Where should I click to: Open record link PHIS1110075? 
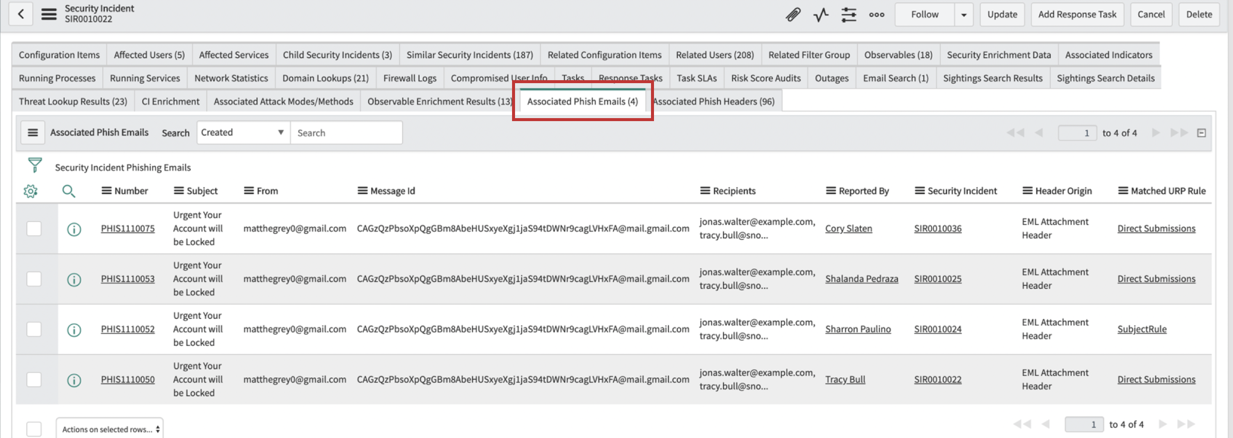[x=128, y=229]
